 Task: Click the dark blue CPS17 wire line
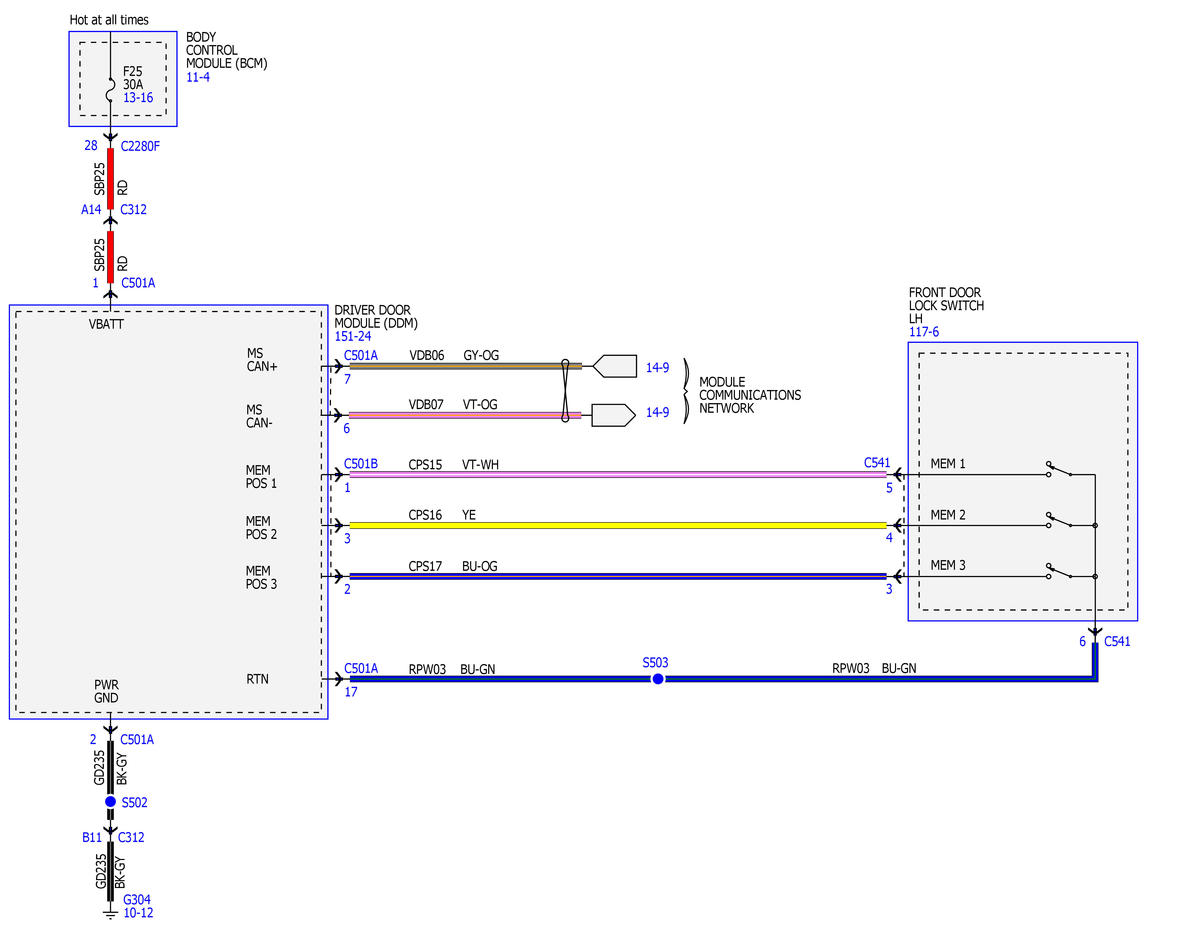(x=618, y=576)
